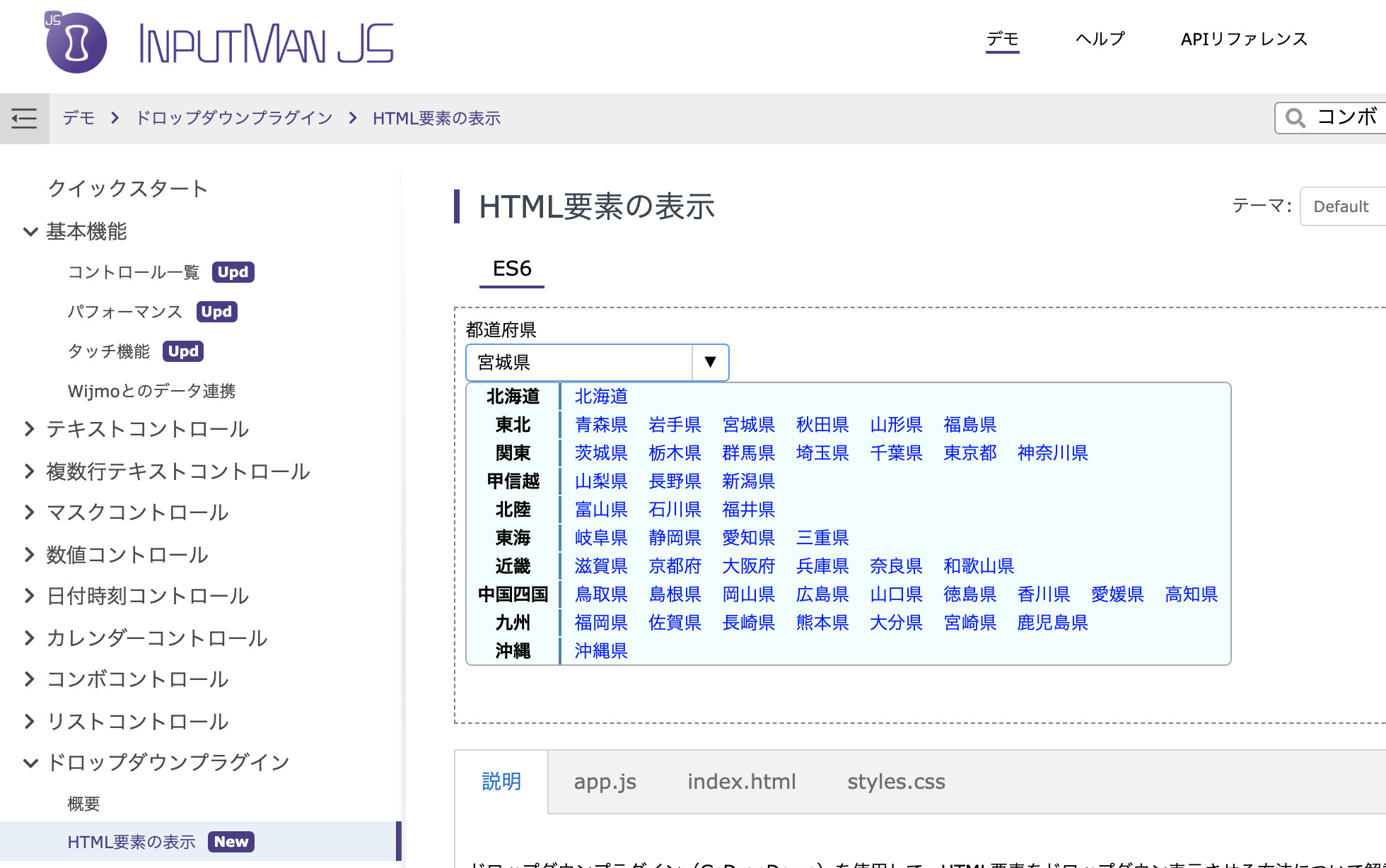Open コントロール一覧 sidebar item

pos(134,272)
